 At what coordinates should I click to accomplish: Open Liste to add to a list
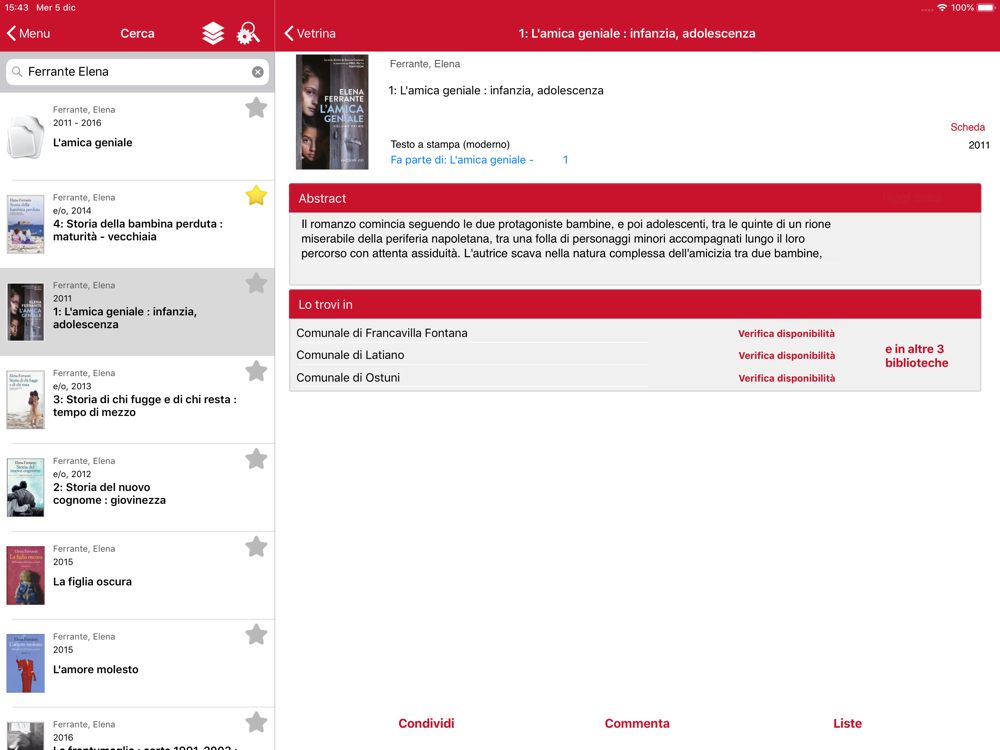(x=848, y=723)
